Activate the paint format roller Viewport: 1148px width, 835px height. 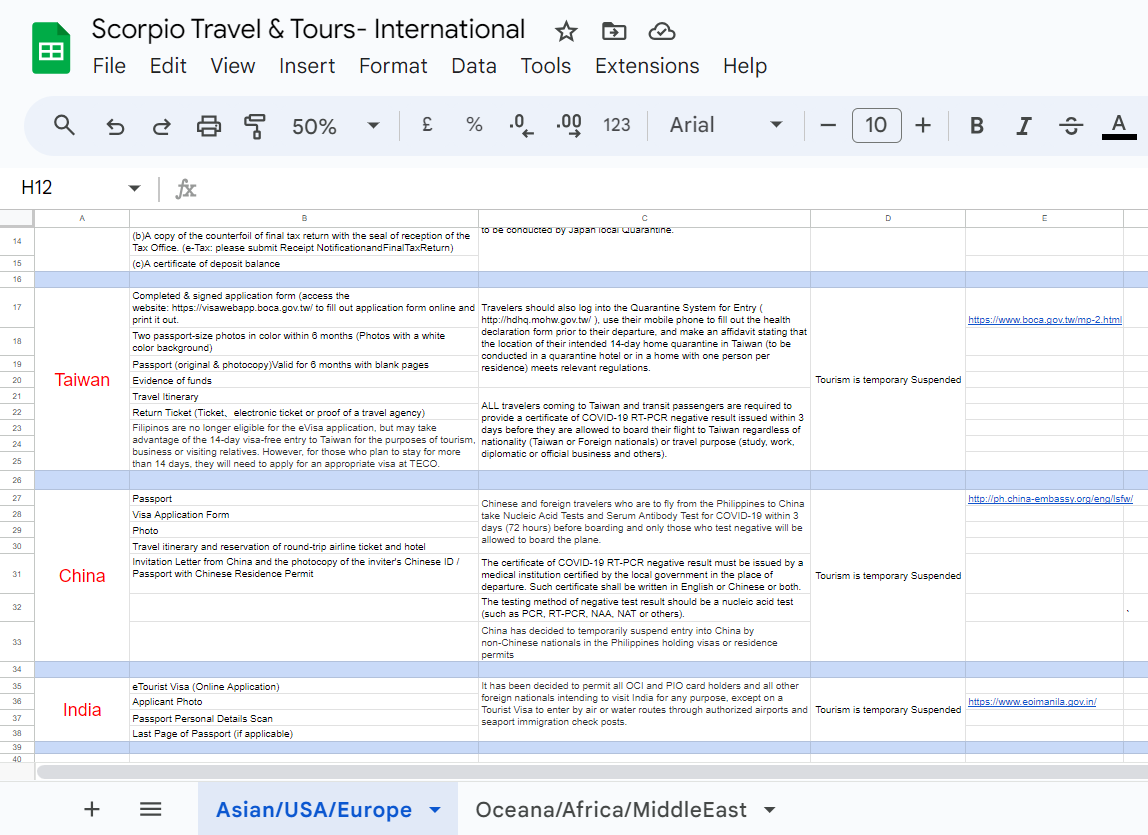pyautogui.click(x=255, y=126)
